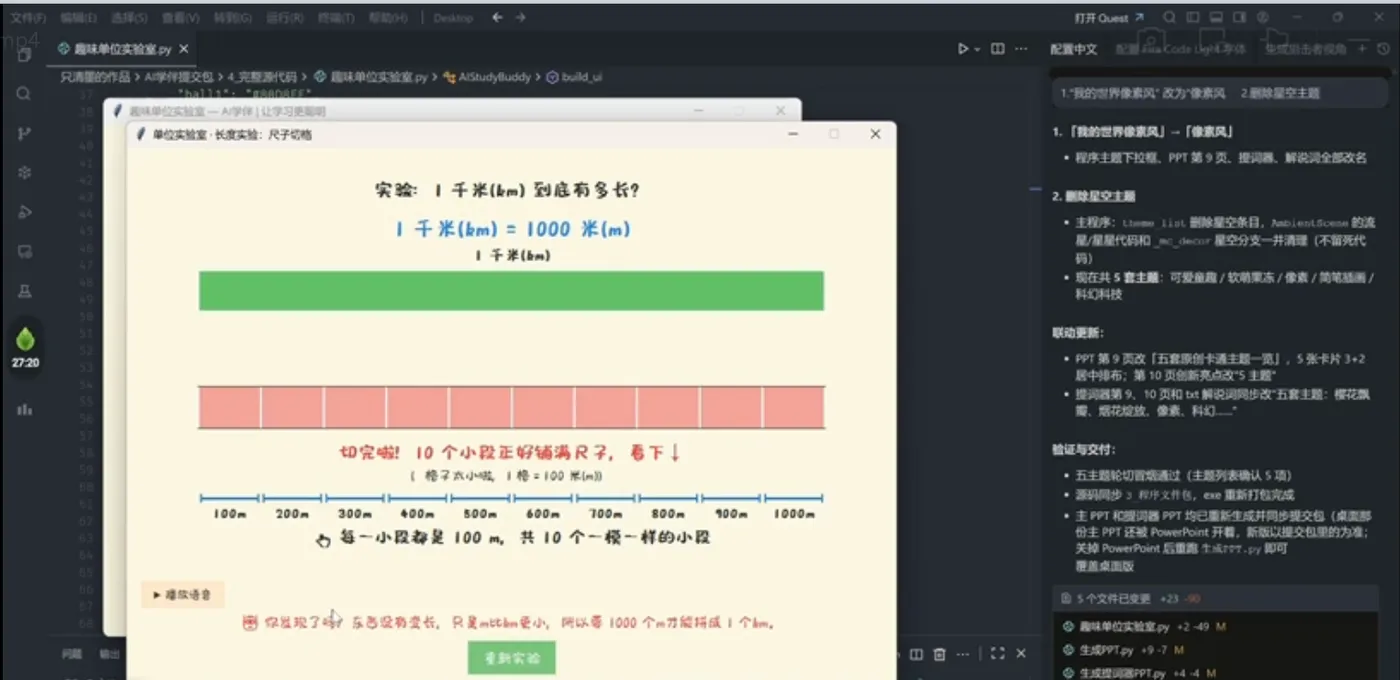Expand the AIStudyBuddy breadcrumb item
This screenshot has width=1400, height=680.
486,76
